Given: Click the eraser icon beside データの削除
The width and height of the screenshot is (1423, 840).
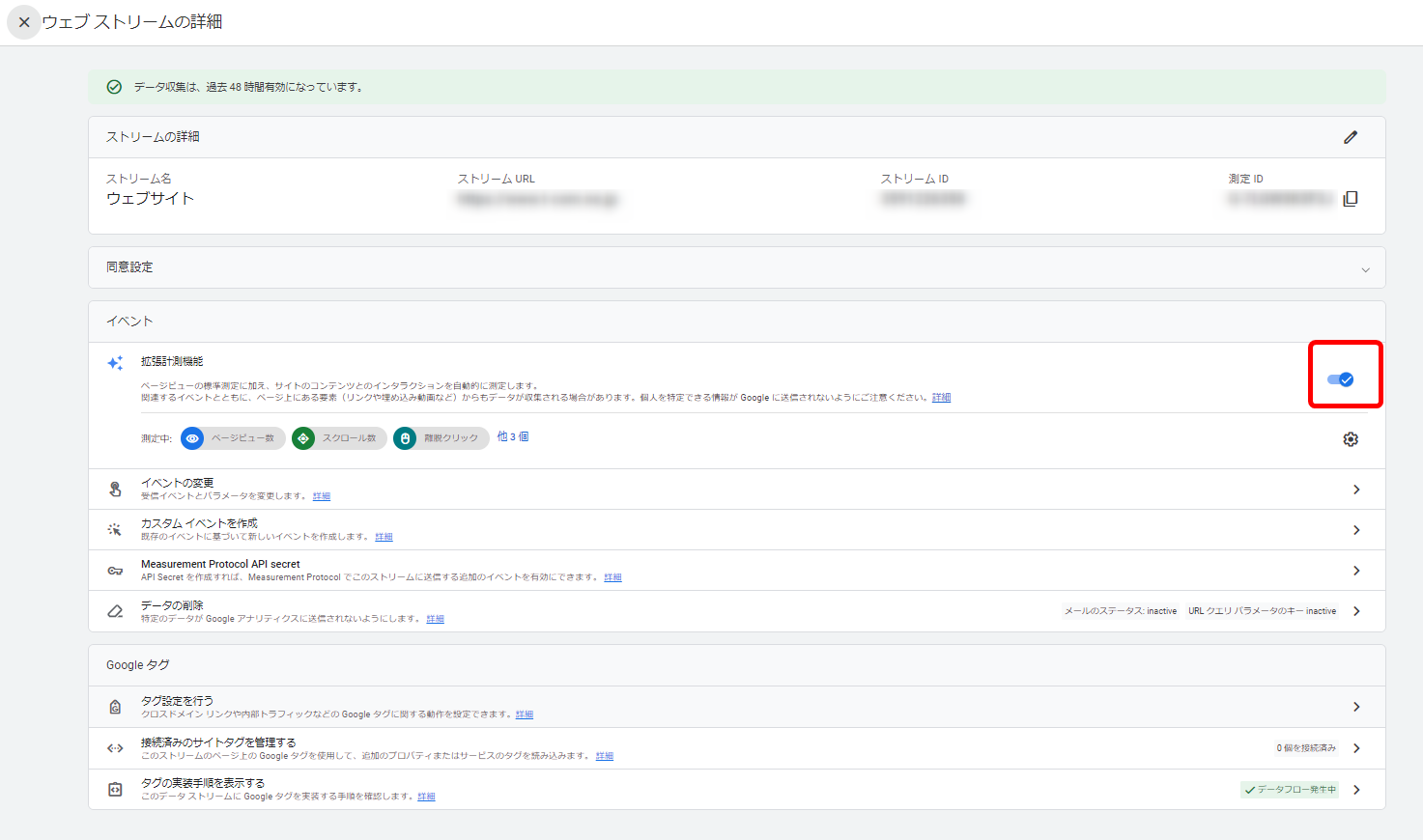Looking at the screenshot, I should coord(115,611).
